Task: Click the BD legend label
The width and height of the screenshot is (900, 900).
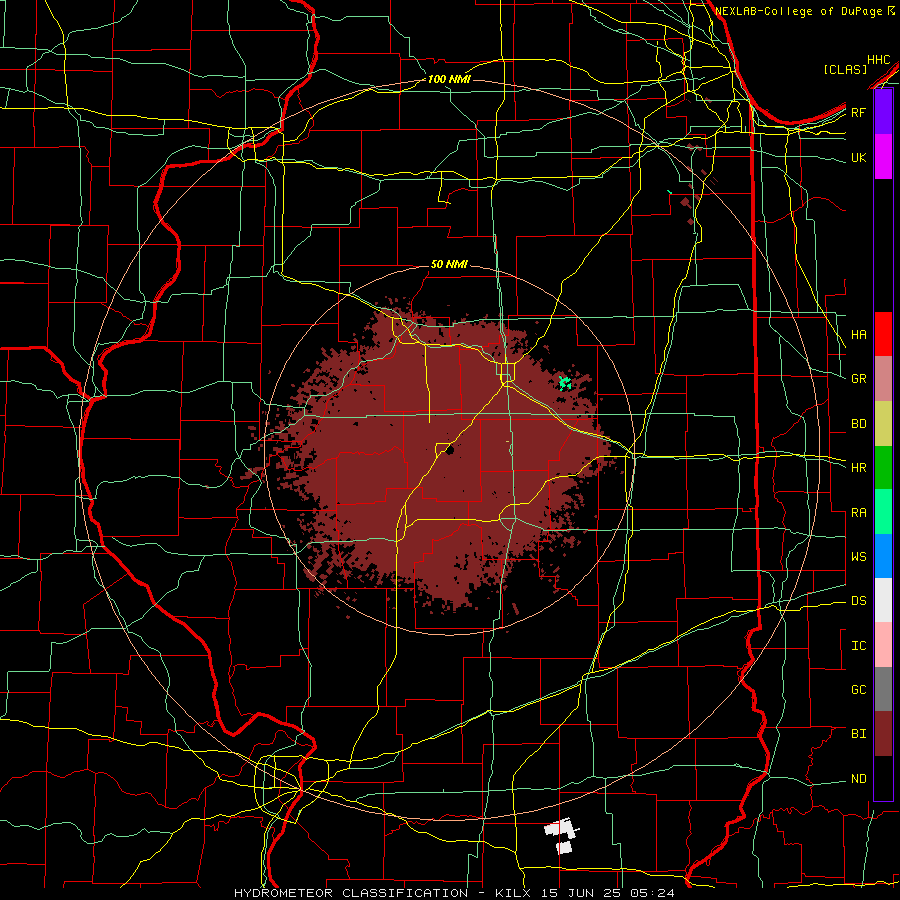Action: pyautogui.click(x=859, y=424)
